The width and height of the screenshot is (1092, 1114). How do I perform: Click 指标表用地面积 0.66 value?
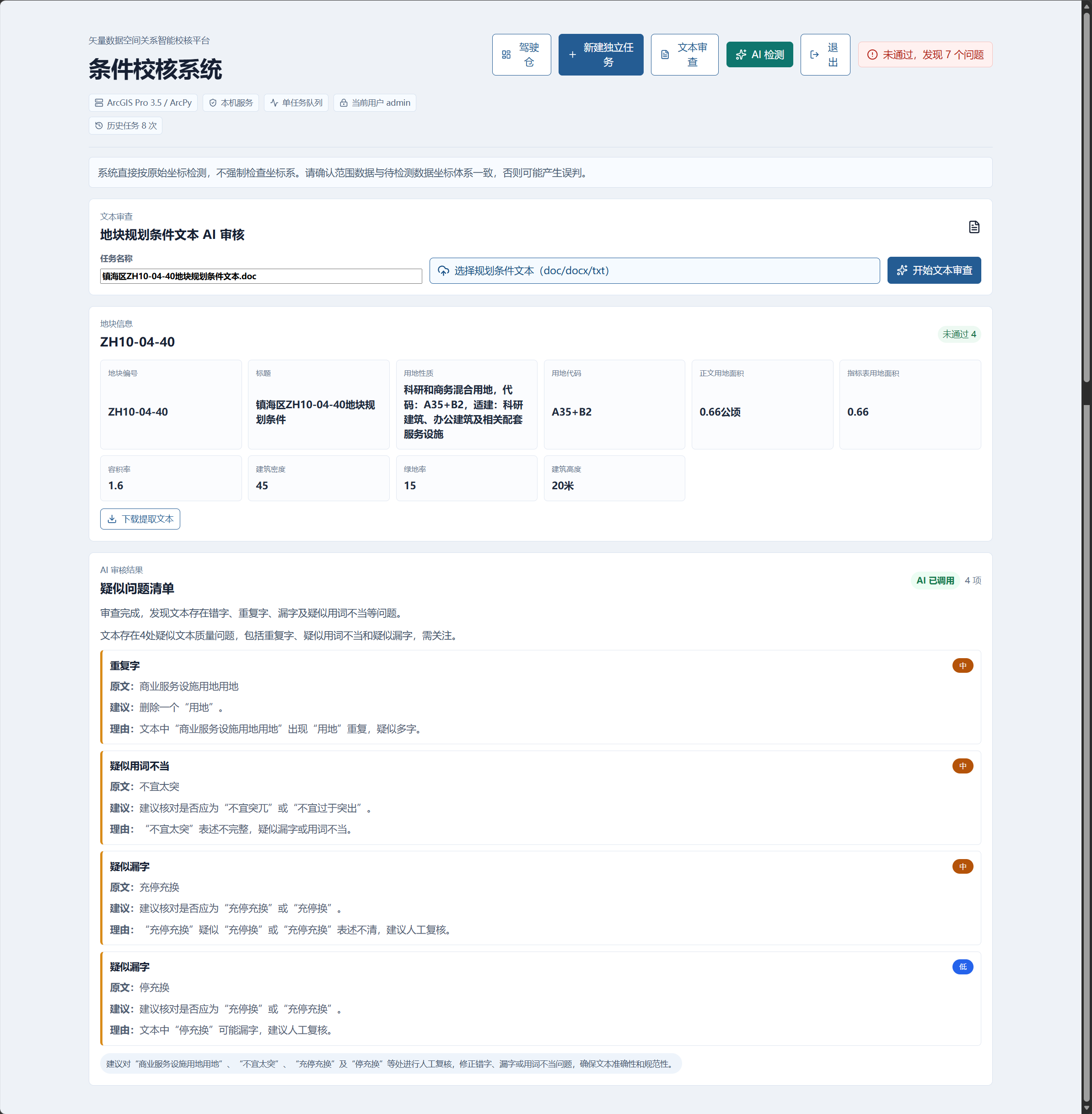coord(857,412)
